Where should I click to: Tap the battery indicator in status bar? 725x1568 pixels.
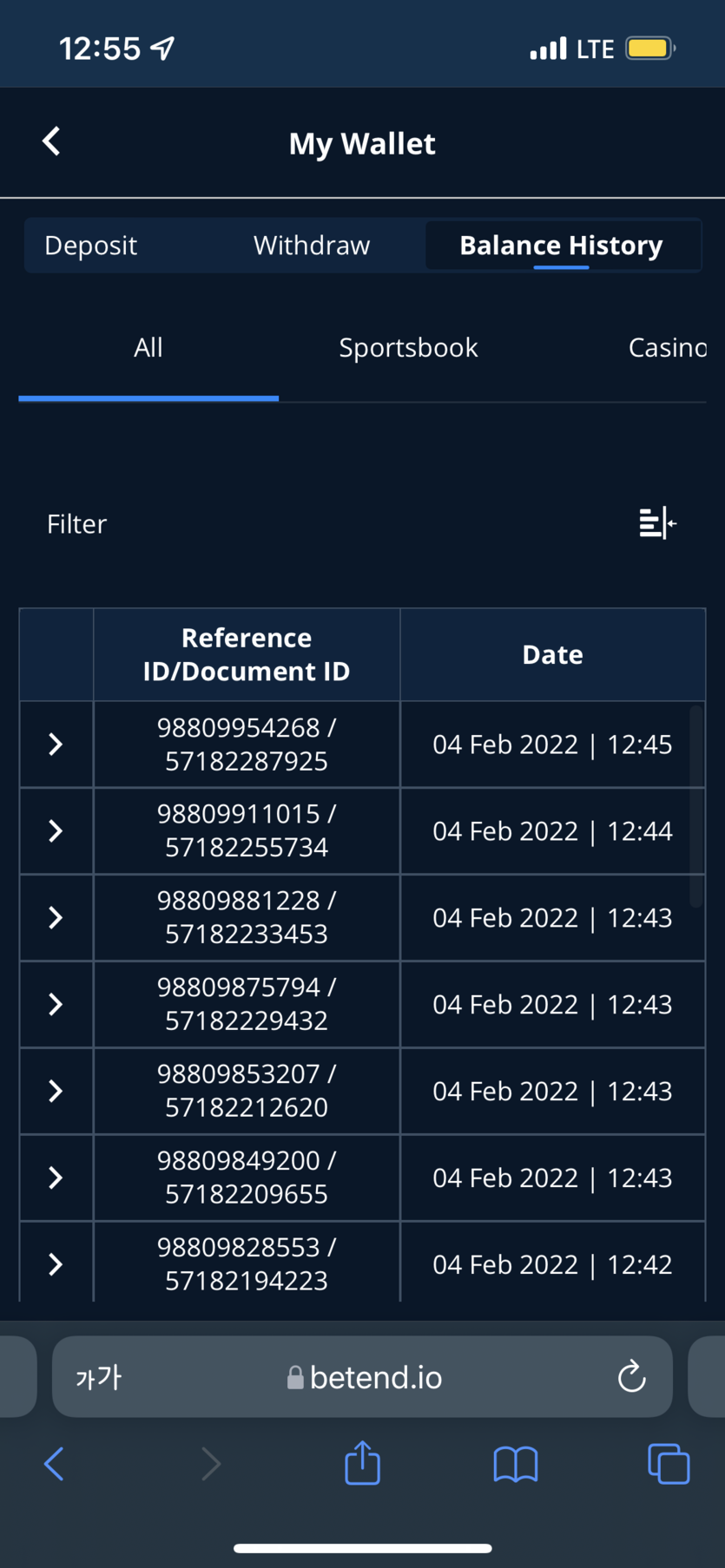click(x=650, y=48)
